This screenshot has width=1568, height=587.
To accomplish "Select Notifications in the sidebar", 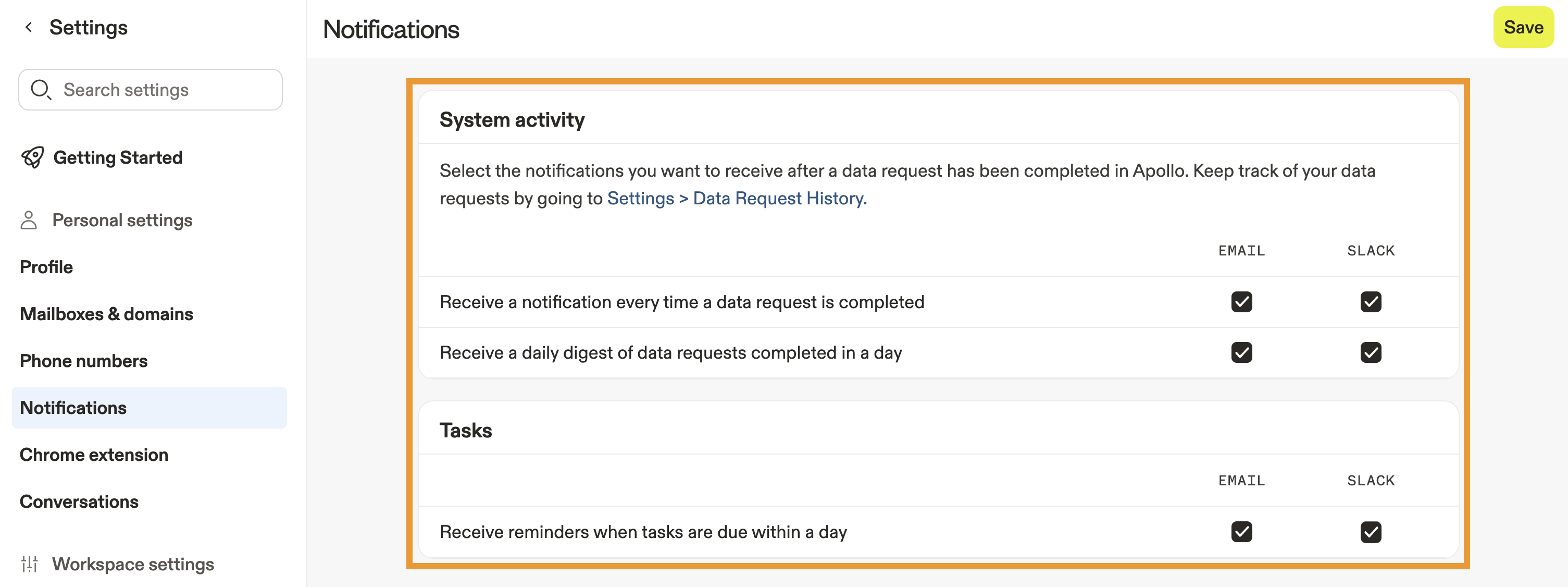I will point(73,407).
